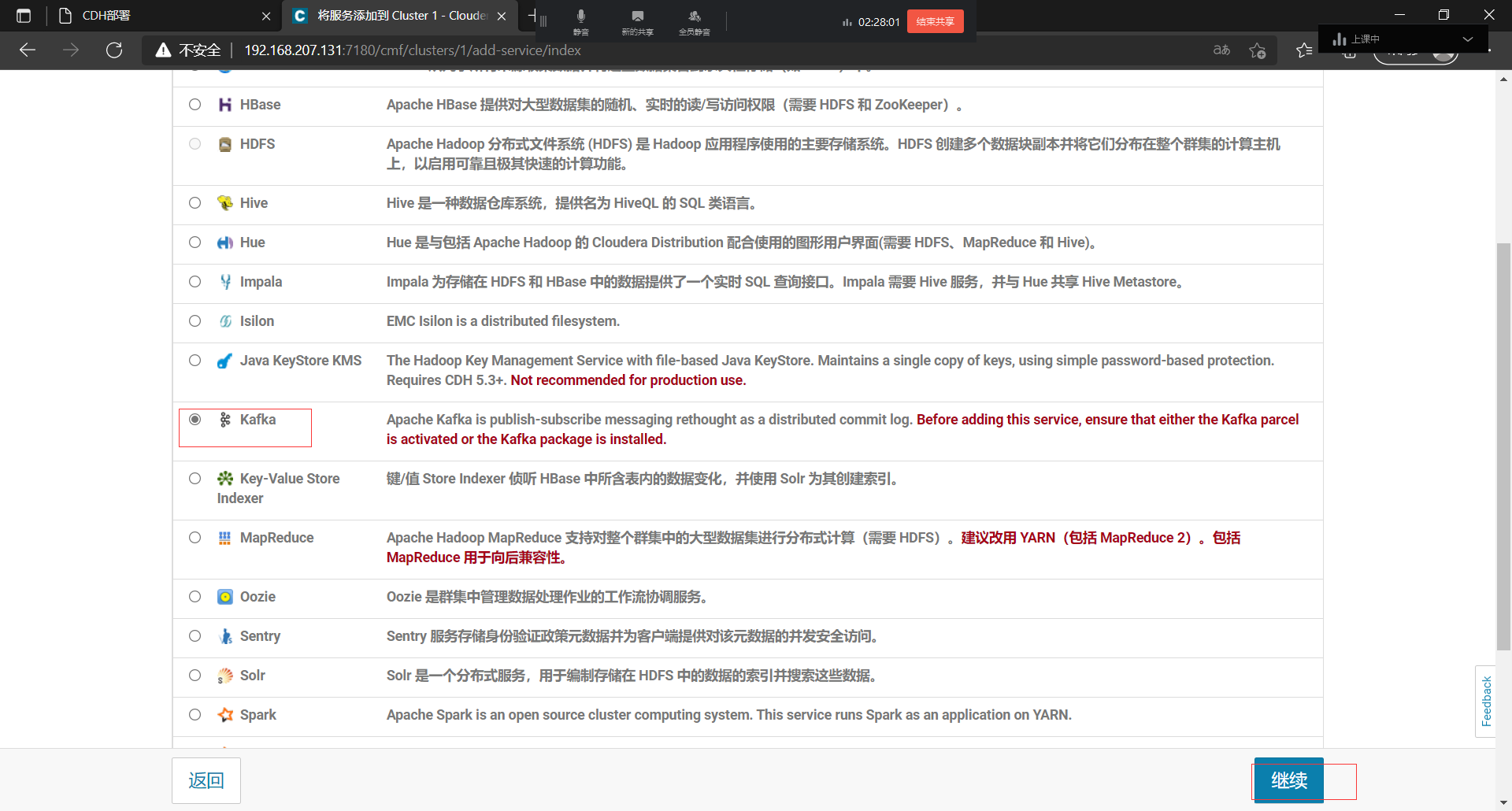Close the Cloudera add-service tab
The image size is (1512, 811).
[x=502, y=16]
